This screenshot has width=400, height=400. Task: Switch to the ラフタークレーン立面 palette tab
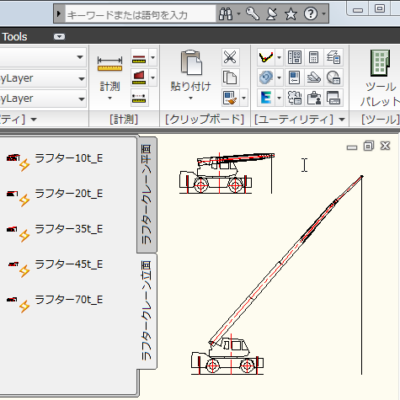pyautogui.click(x=147, y=311)
